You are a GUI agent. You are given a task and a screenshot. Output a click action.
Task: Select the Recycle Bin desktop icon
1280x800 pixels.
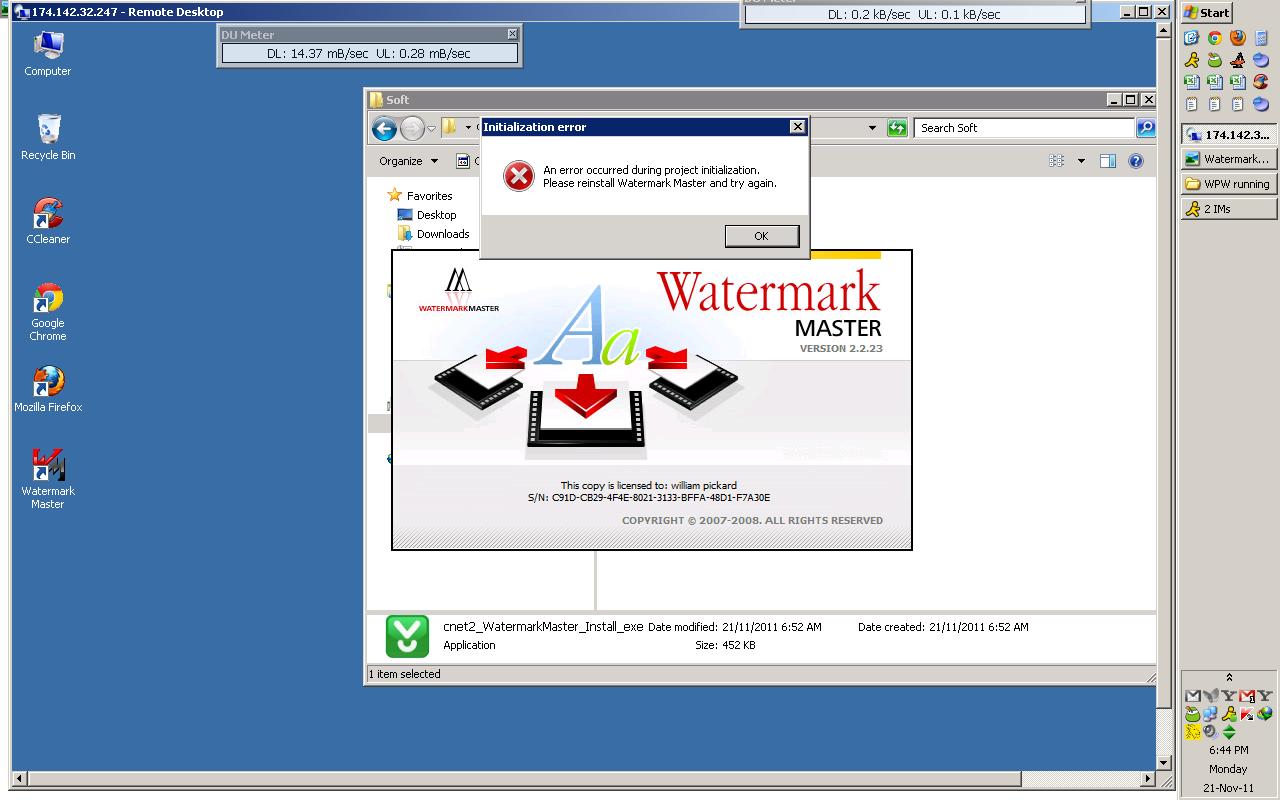coord(48,137)
